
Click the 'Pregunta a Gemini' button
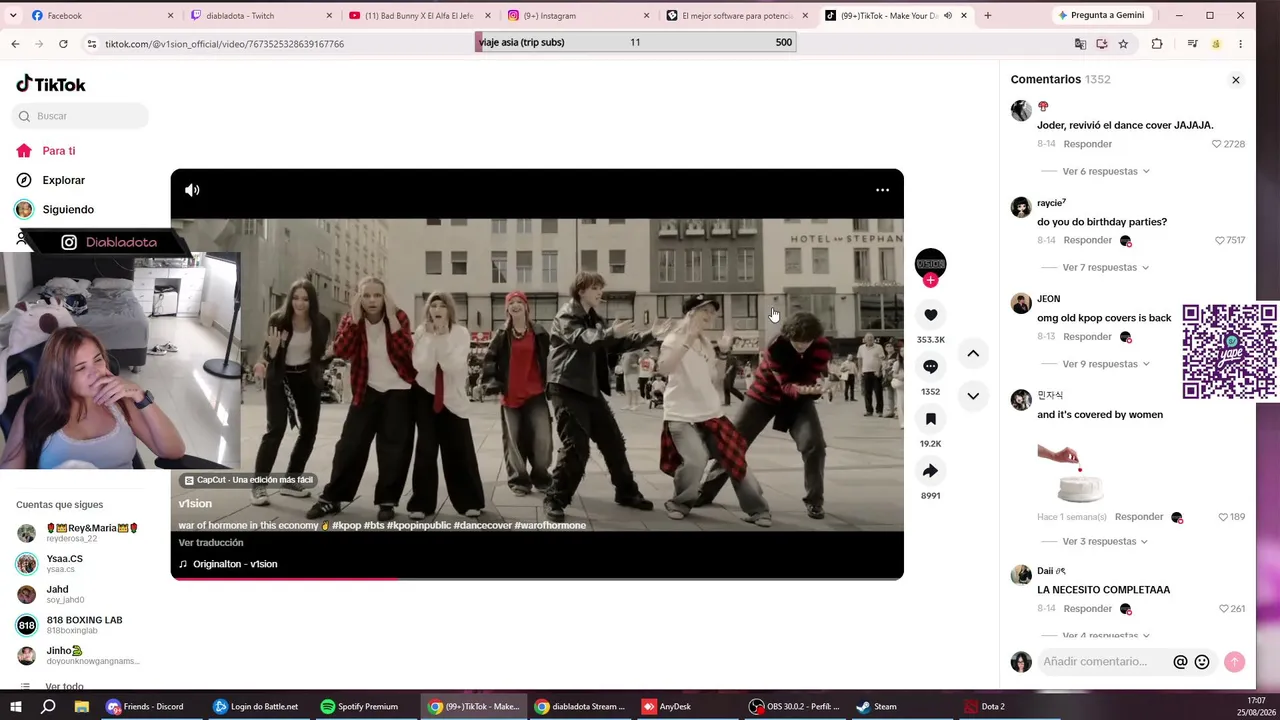(1100, 16)
